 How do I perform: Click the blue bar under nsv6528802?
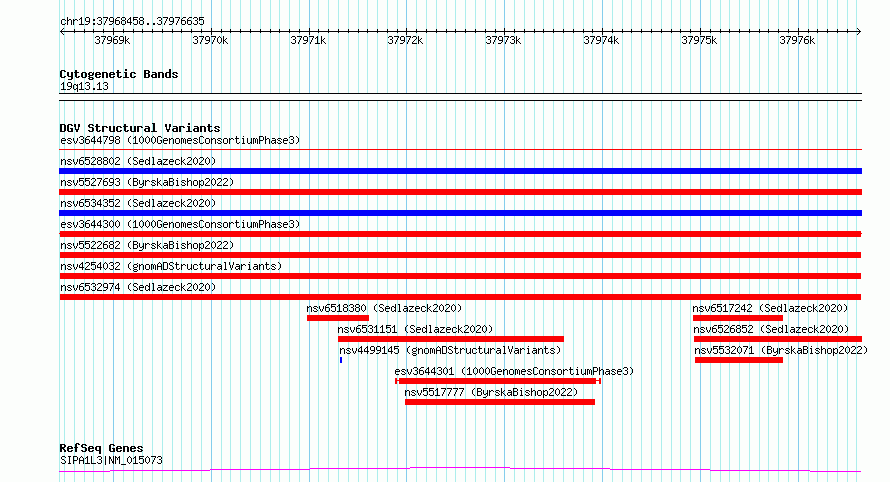point(460,171)
